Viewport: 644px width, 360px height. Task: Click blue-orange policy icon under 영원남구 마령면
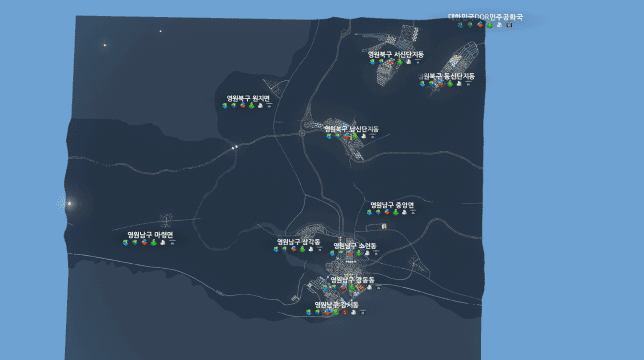(x=144, y=242)
